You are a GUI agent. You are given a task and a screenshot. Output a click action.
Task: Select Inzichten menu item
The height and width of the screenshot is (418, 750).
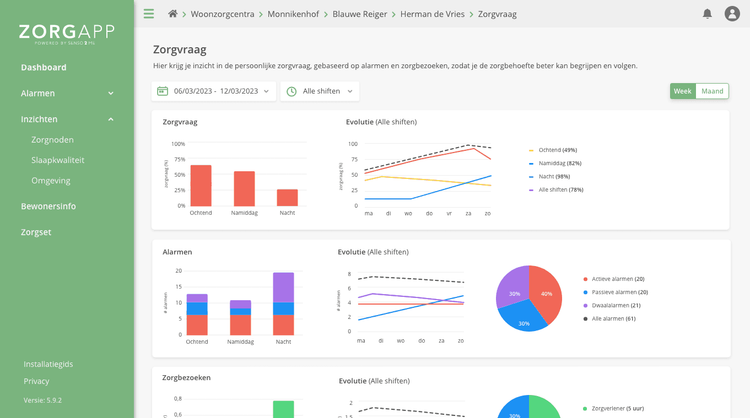click(x=39, y=119)
